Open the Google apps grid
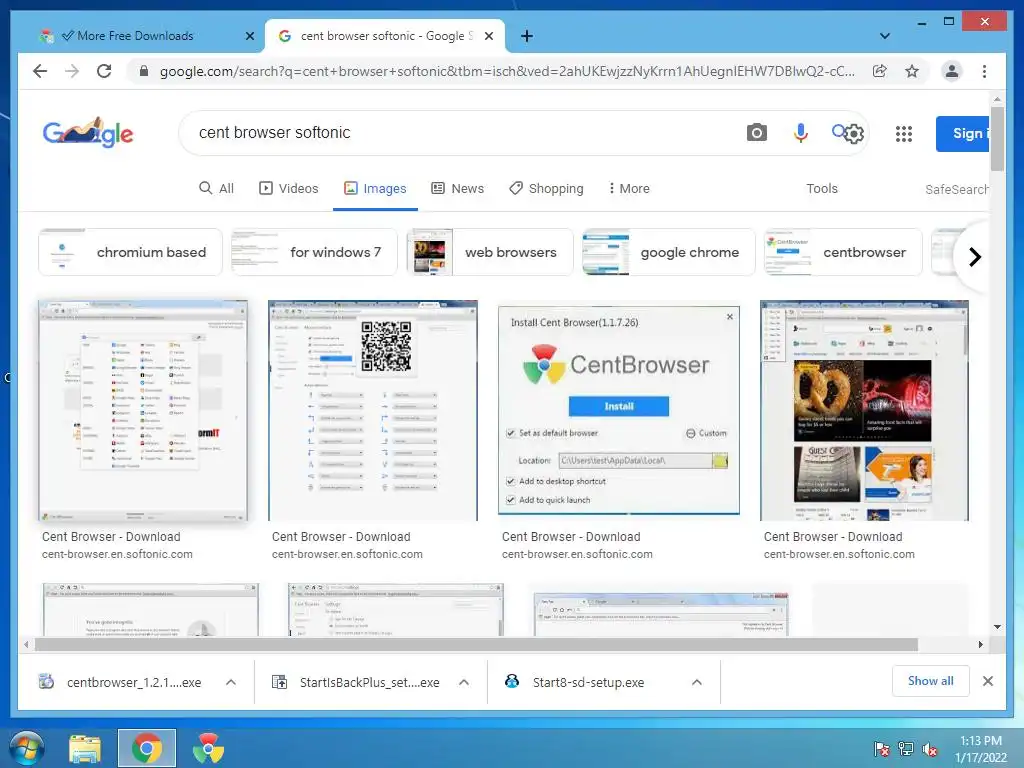Image resolution: width=1024 pixels, height=768 pixels. [x=904, y=134]
